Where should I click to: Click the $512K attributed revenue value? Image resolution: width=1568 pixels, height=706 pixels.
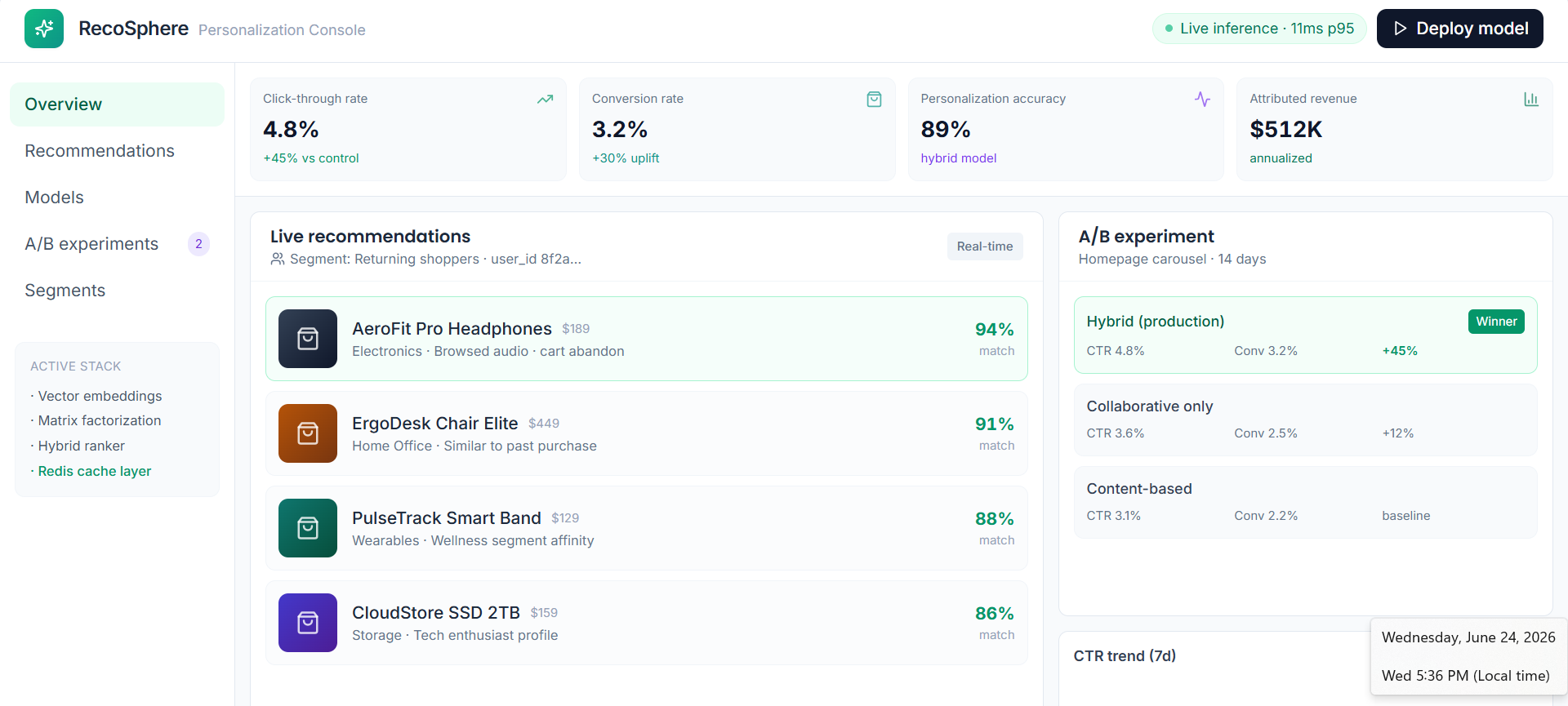(1285, 130)
